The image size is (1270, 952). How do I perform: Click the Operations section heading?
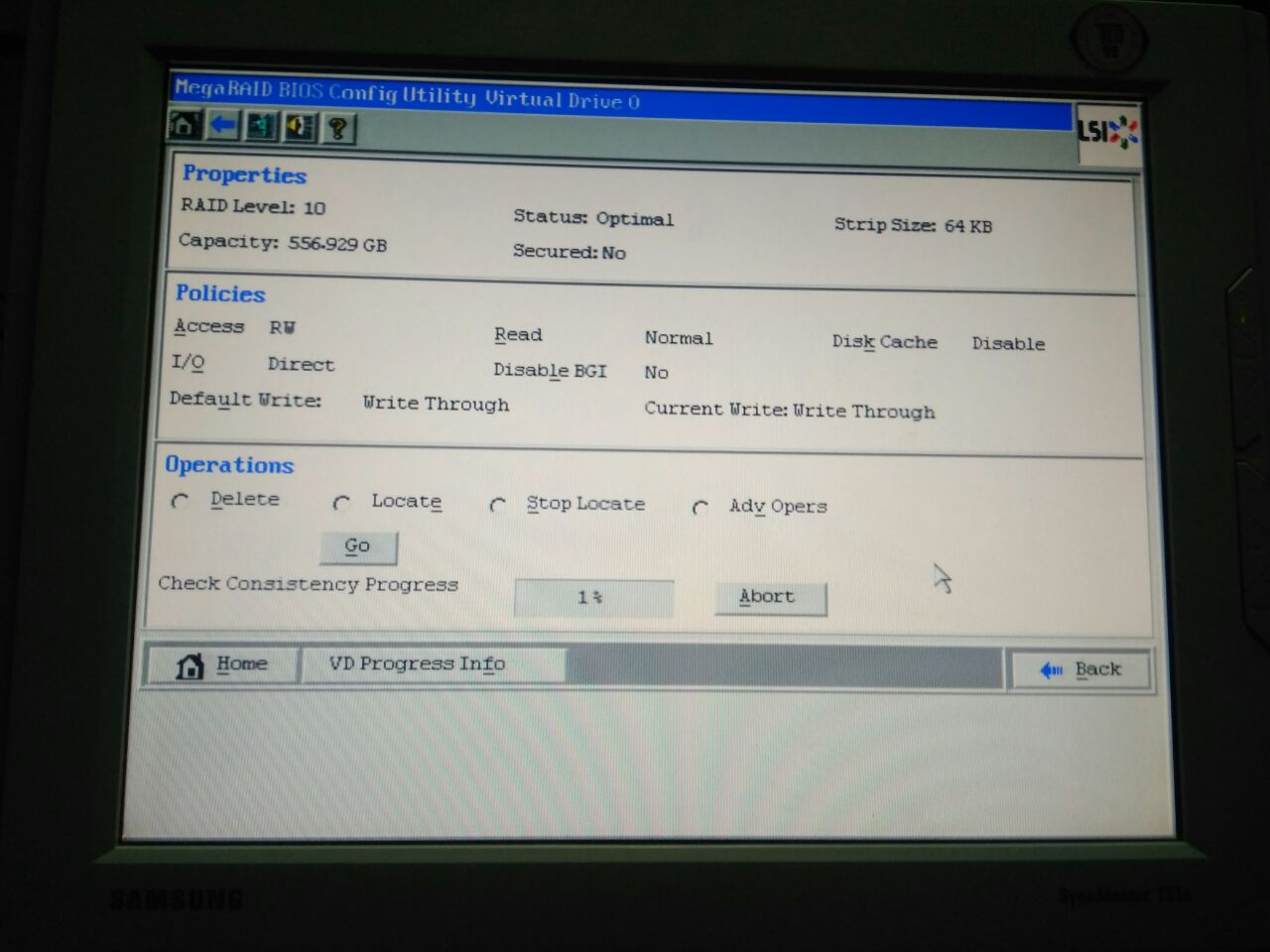[x=229, y=465]
